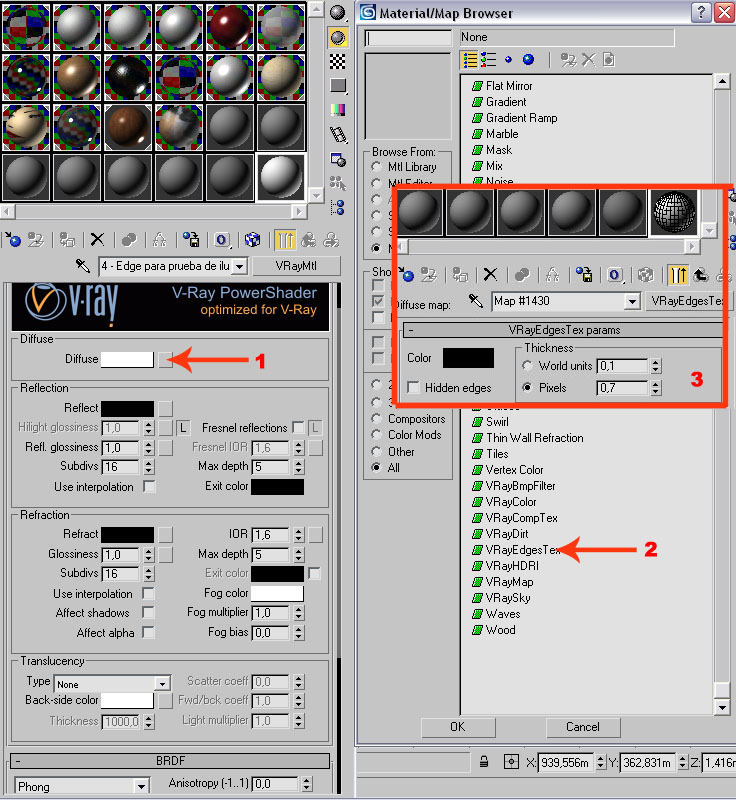Click the Pick Material eyedropper icon

pyautogui.click(x=83, y=266)
